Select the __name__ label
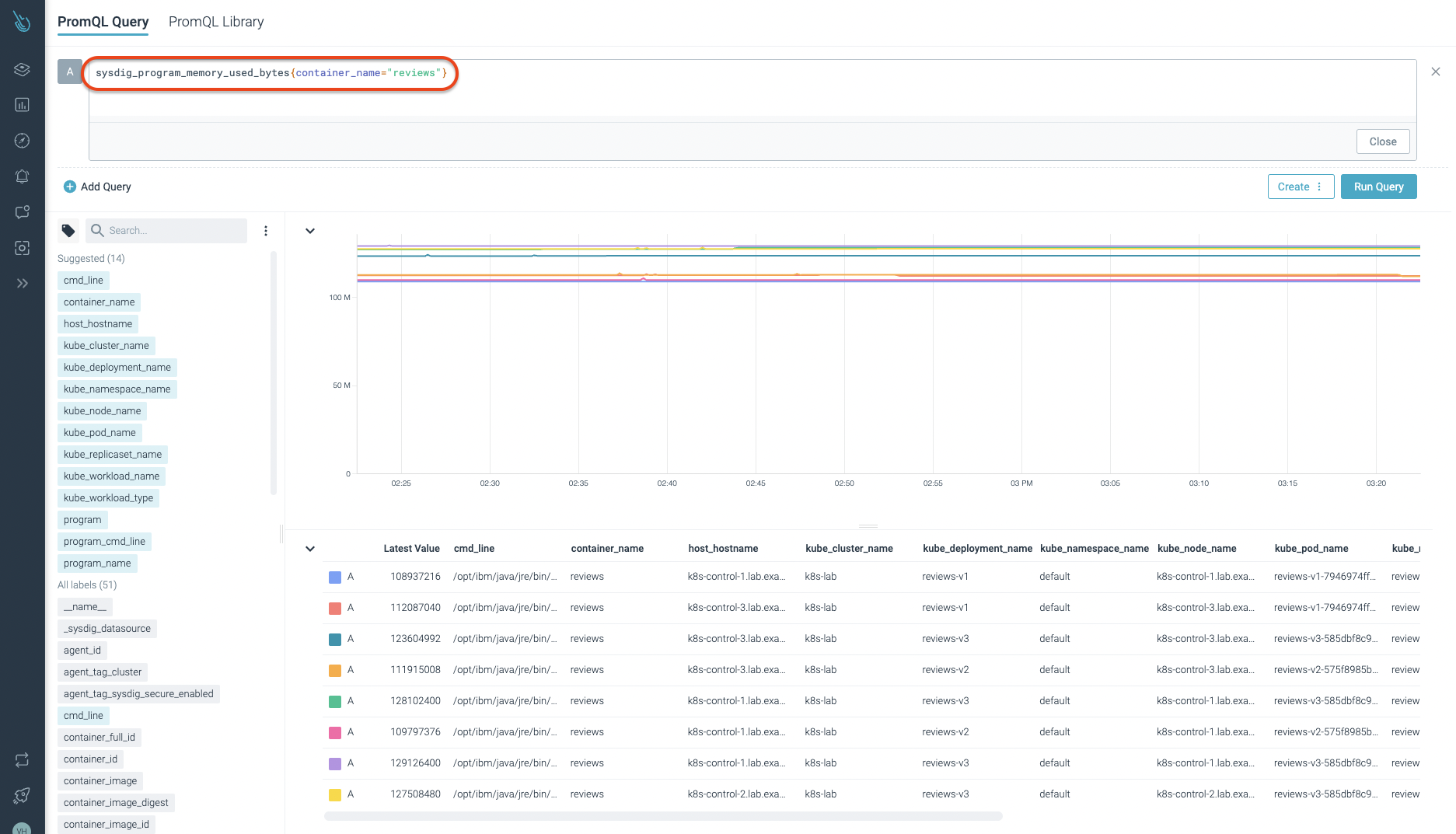Viewport: 1456px width, 834px height. pyautogui.click(x=85, y=607)
